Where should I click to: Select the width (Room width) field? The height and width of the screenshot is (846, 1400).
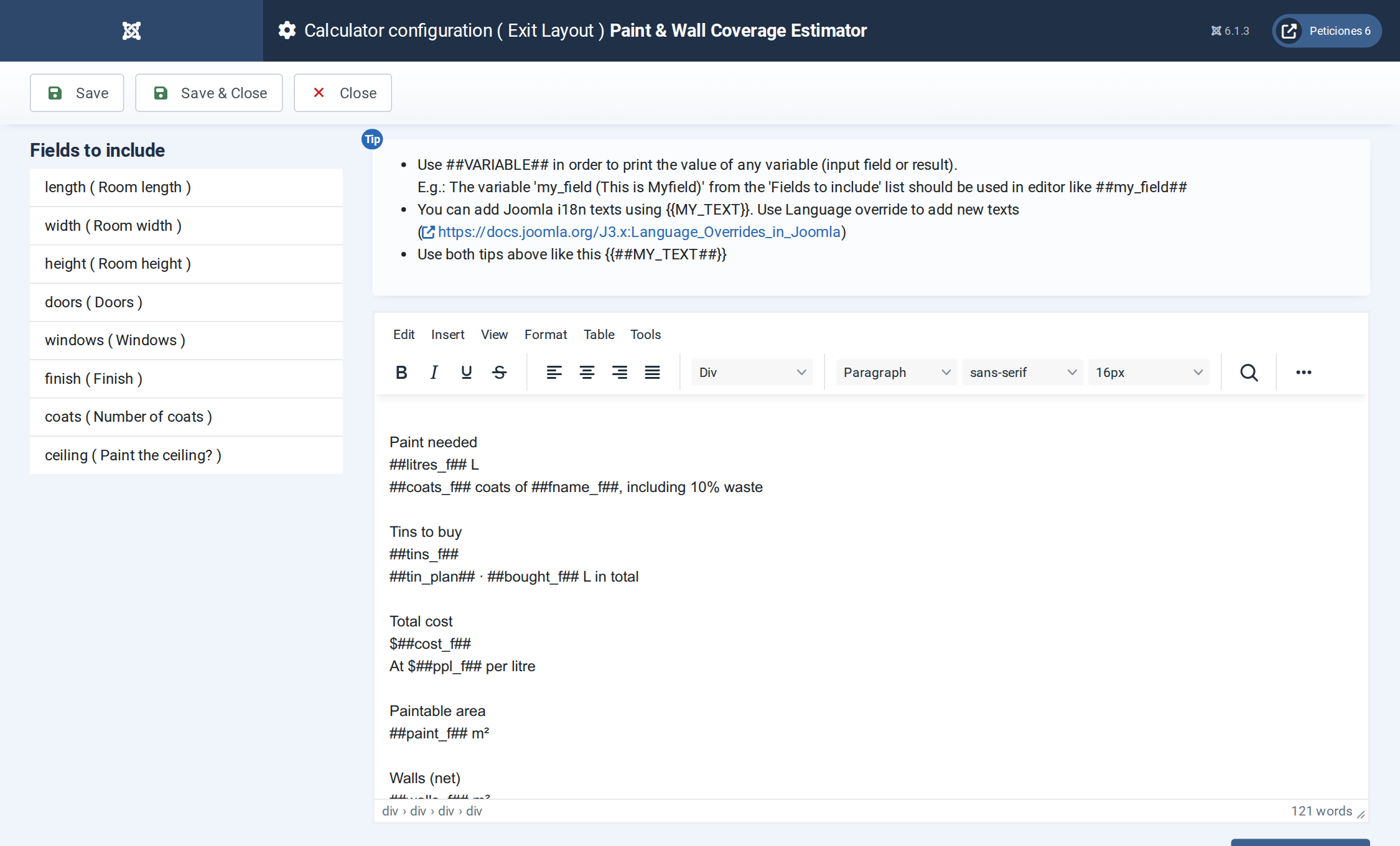[x=186, y=226]
